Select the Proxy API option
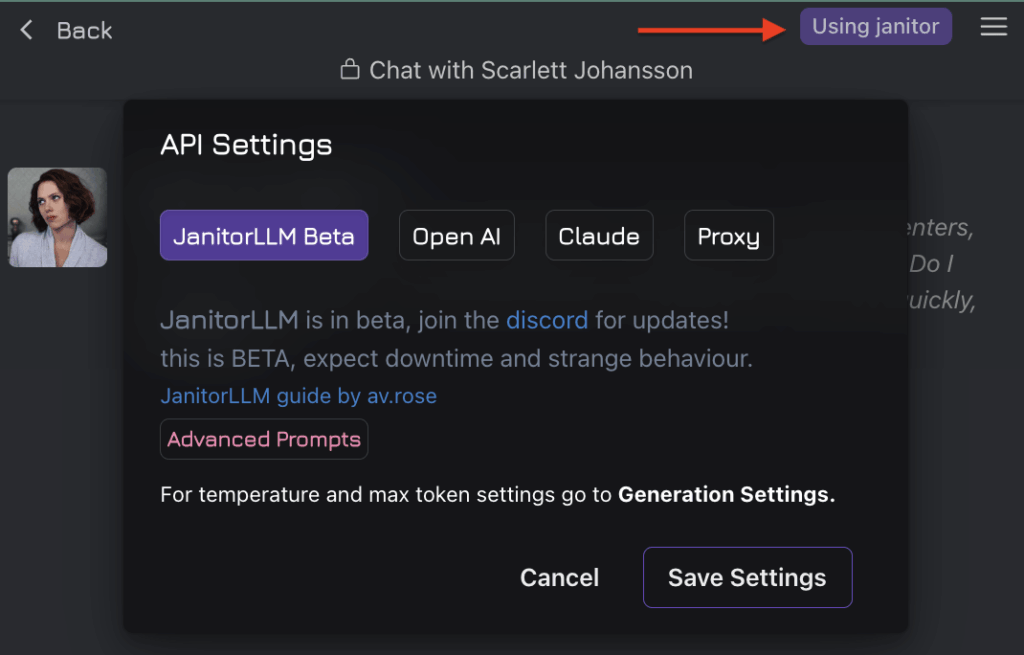Viewport: 1024px width, 655px height. pos(729,235)
